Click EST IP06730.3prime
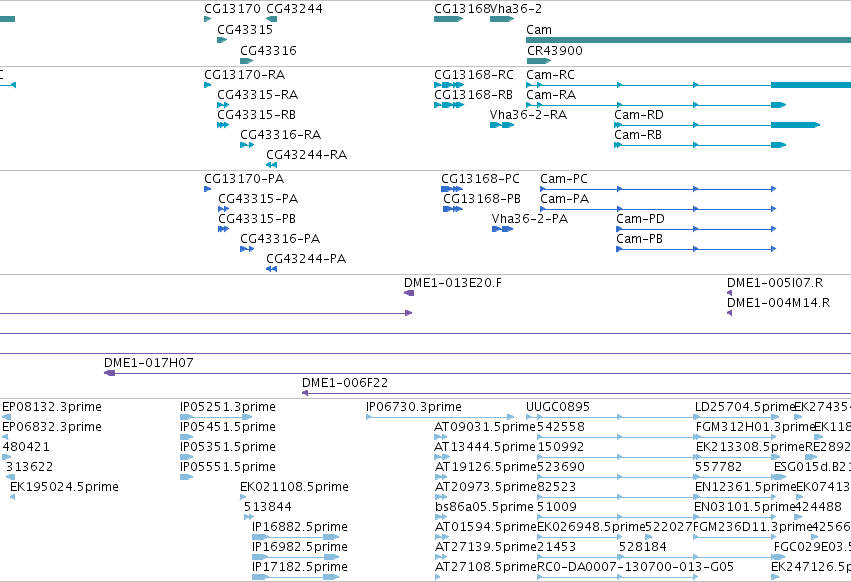Screen dimensions: 851x582 click(x=414, y=407)
